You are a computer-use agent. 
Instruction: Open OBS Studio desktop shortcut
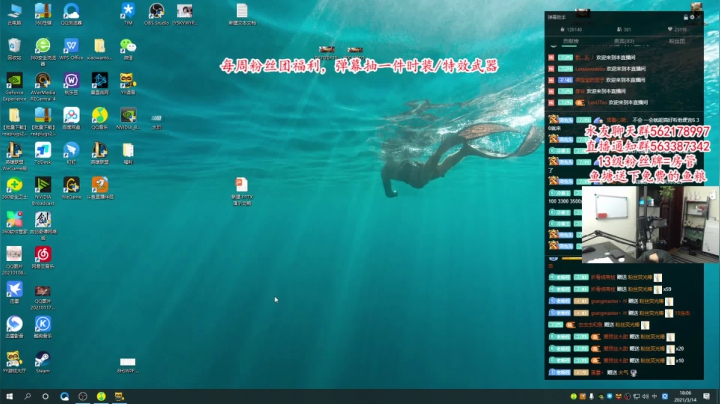156,14
